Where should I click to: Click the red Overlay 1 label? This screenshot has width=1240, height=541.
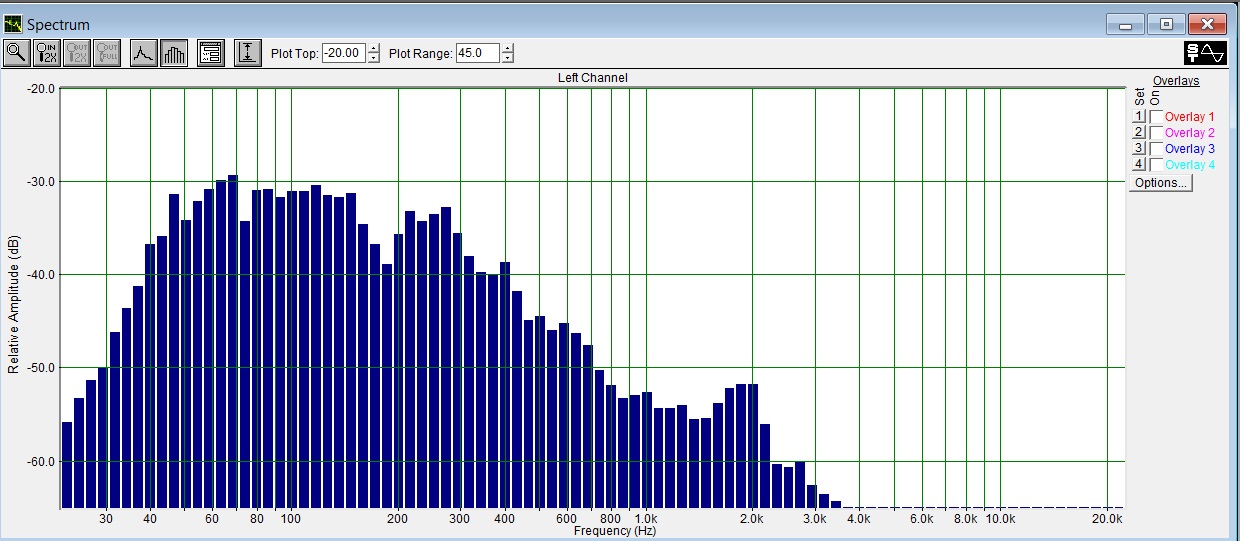pyautogui.click(x=1189, y=117)
